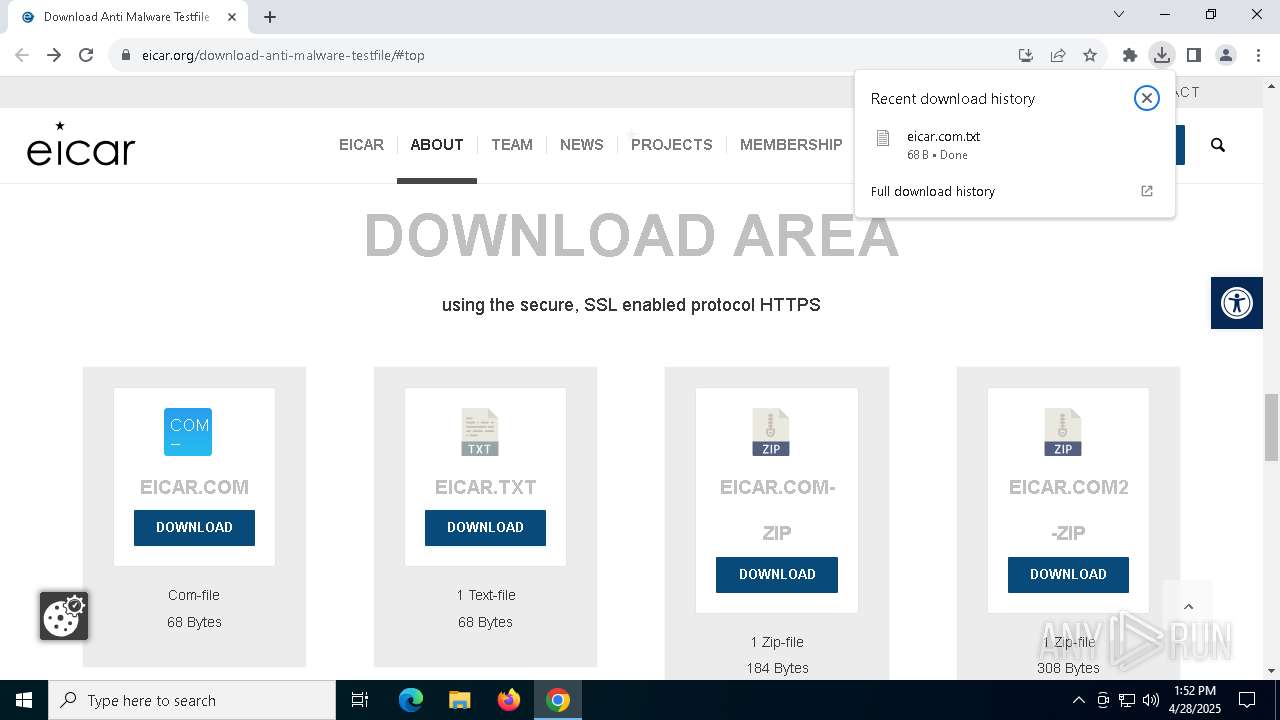Open the extensions puzzle icon
Viewport: 1280px width, 720px height.
click(x=1130, y=55)
